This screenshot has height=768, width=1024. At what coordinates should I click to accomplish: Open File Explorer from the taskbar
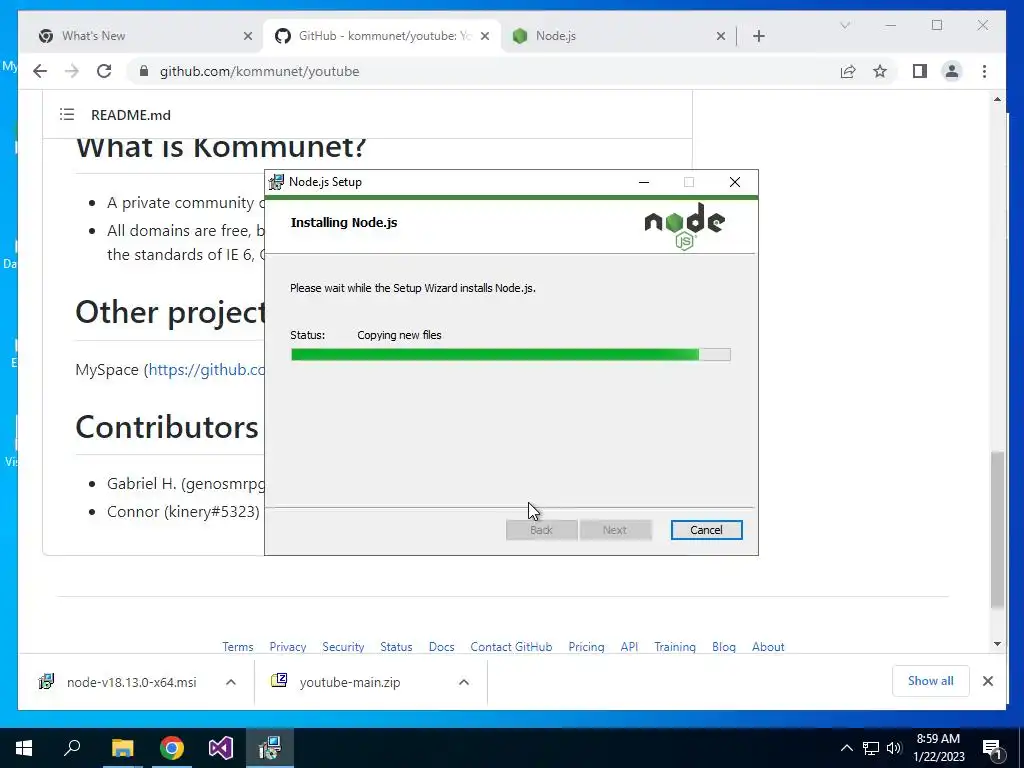coord(122,748)
